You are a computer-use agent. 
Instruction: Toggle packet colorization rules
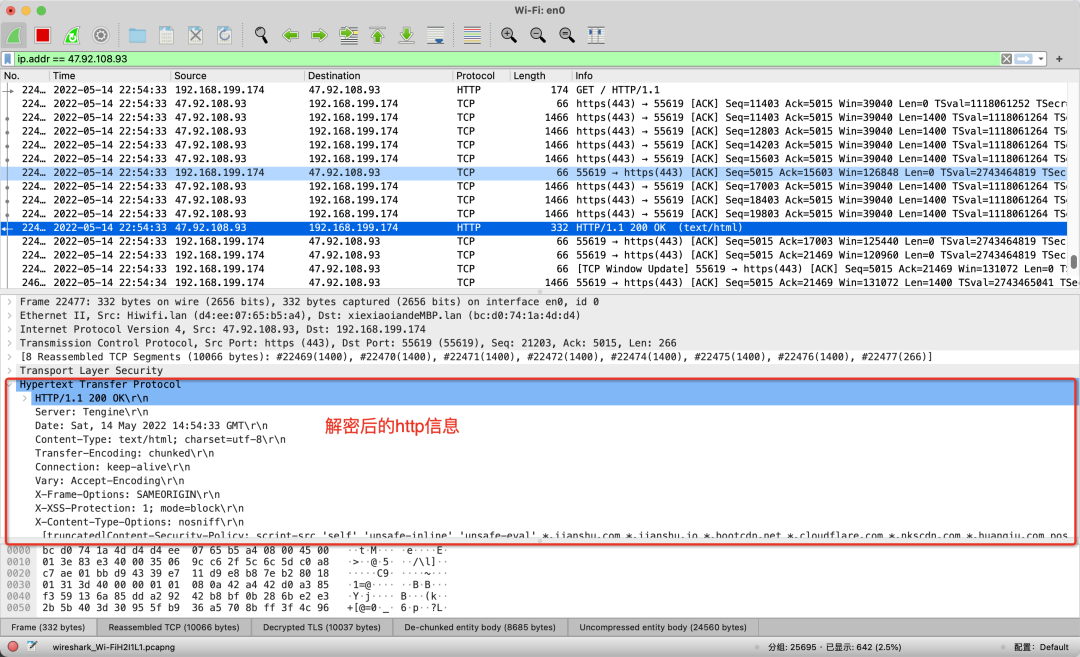click(x=472, y=35)
